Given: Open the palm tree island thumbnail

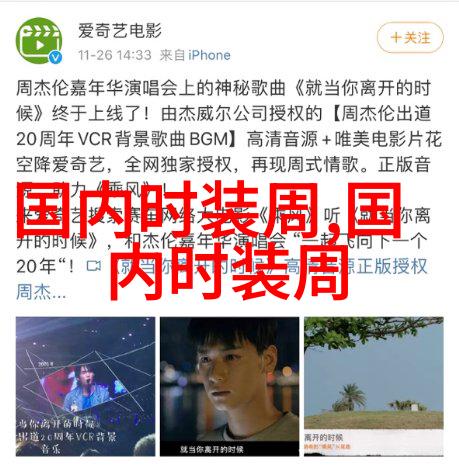Looking at the screenshot, I should click(x=374, y=386).
